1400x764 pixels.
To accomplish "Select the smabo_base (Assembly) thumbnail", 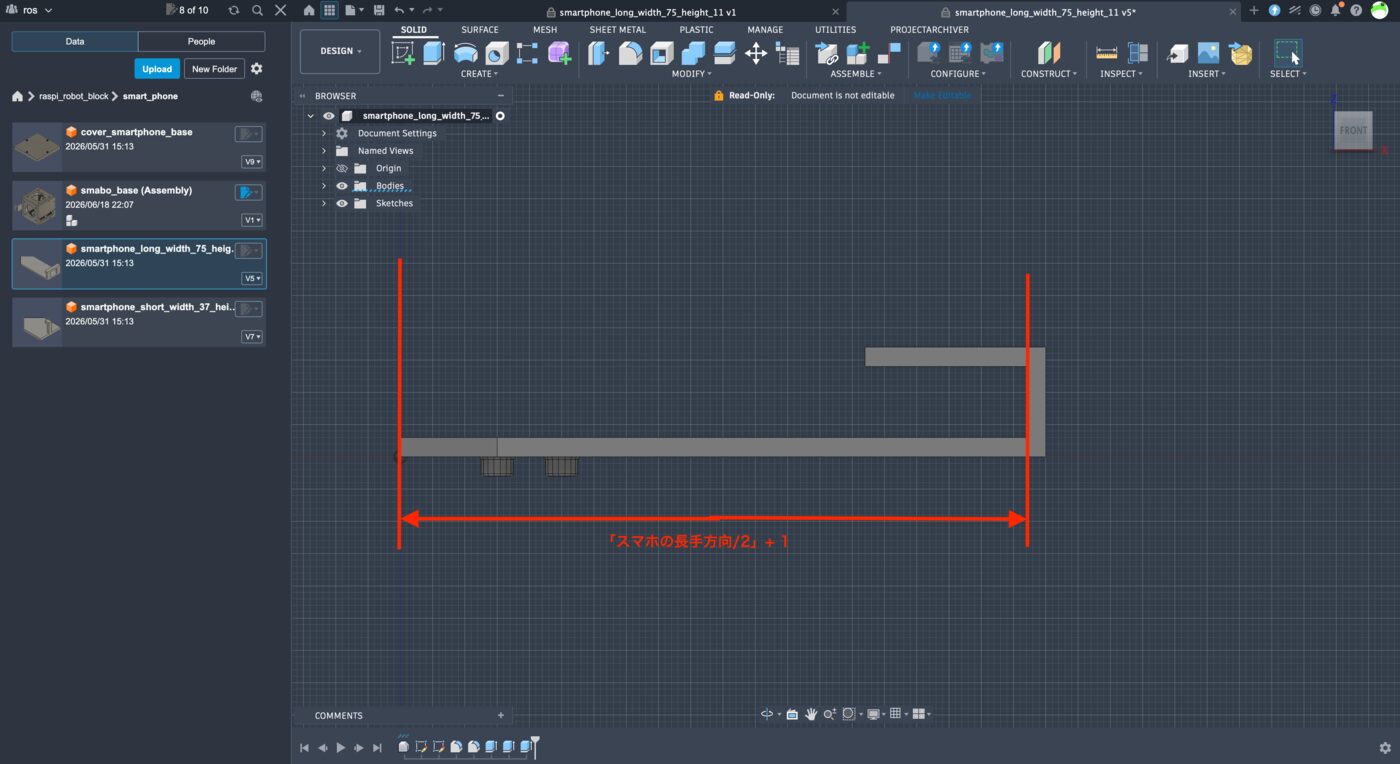I will 37,205.
